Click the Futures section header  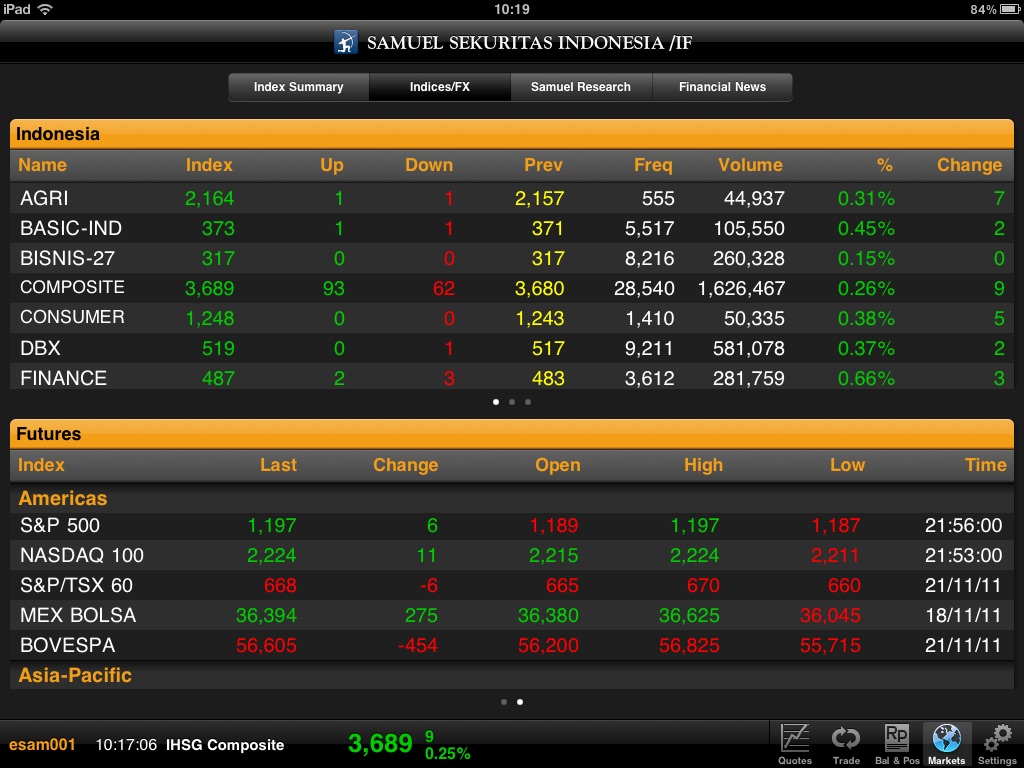coord(511,434)
